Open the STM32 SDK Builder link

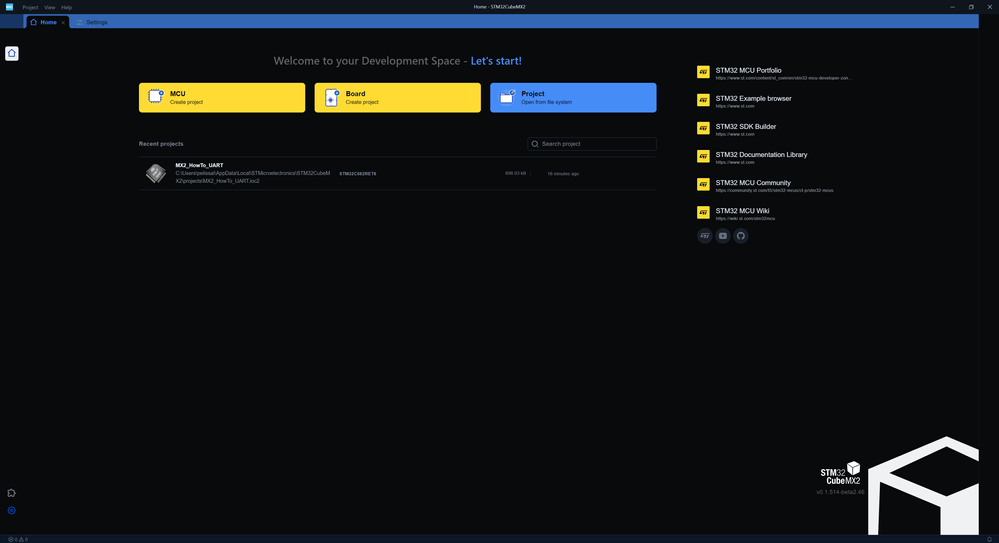tap(745, 126)
